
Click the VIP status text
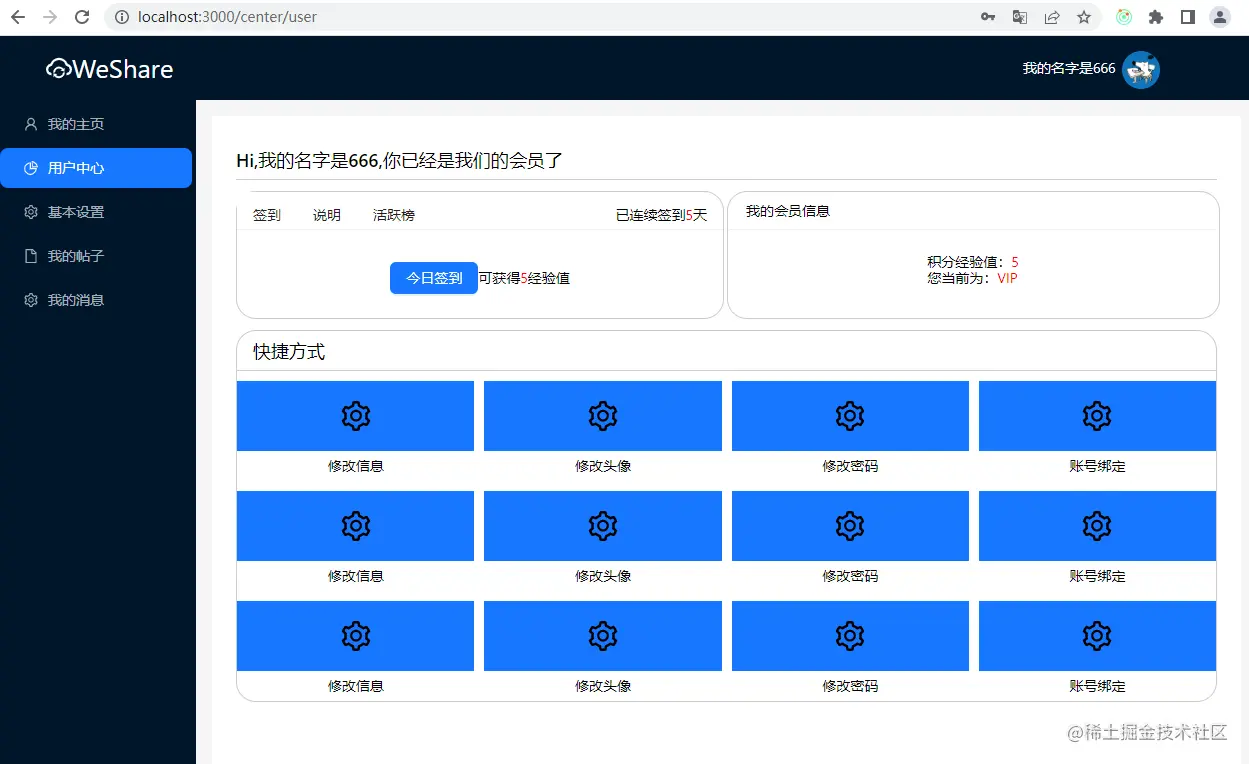coord(1007,278)
